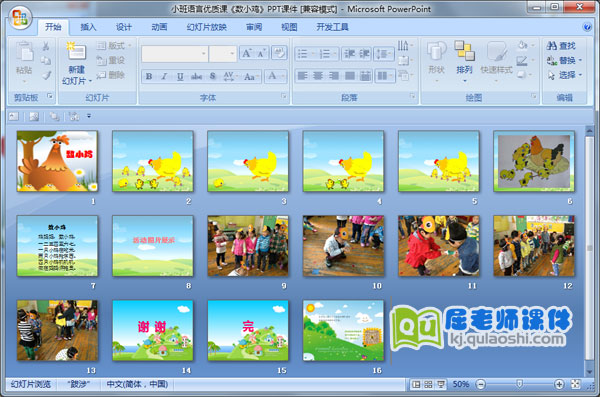
Task: Toggle Bold formatting
Action: pos(149,77)
